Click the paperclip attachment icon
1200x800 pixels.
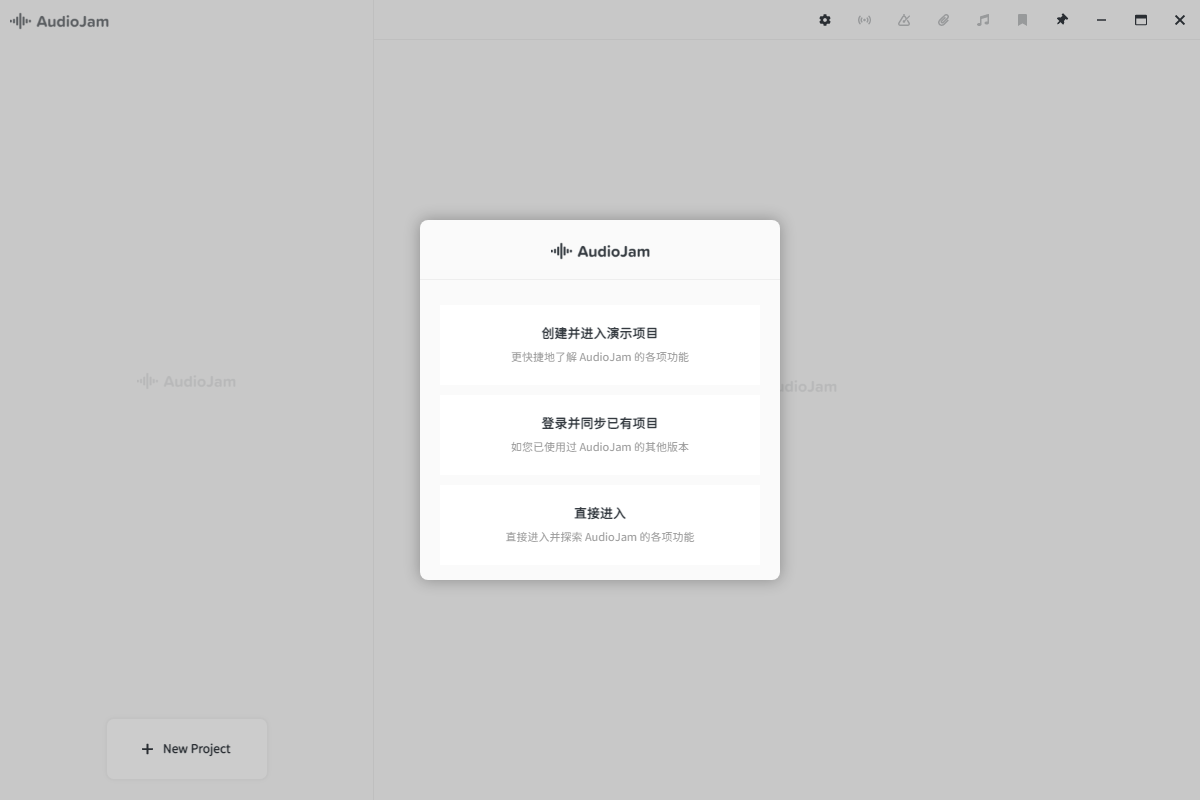pyautogui.click(x=943, y=20)
